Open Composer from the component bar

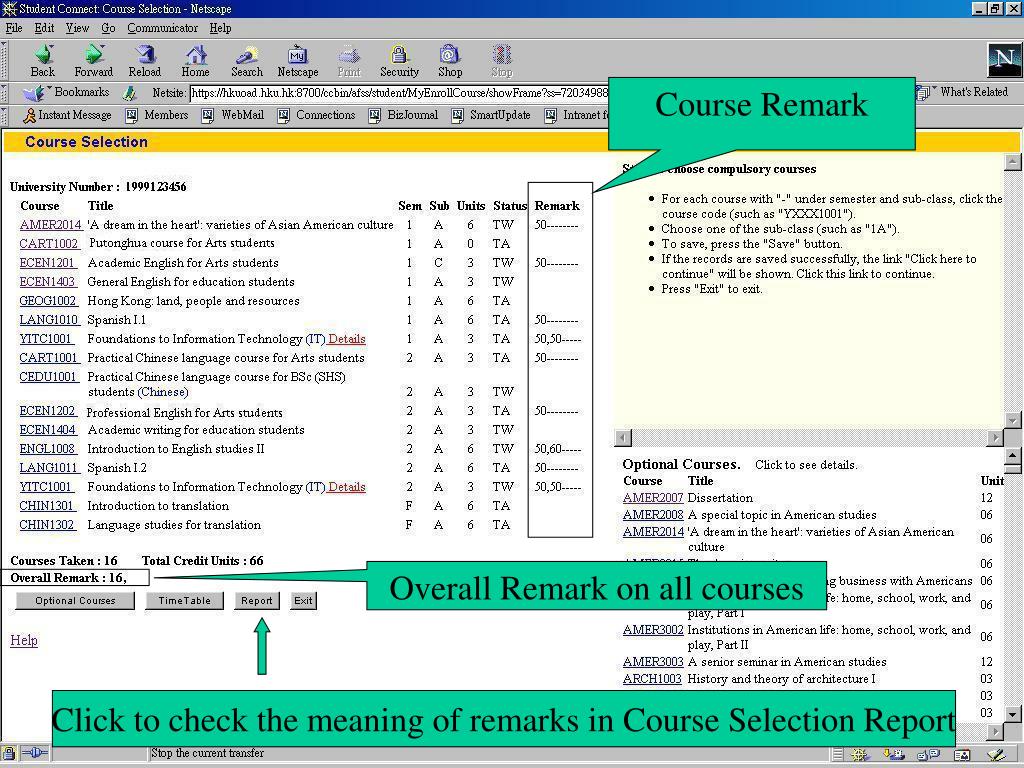pyautogui.click(x=997, y=755)
